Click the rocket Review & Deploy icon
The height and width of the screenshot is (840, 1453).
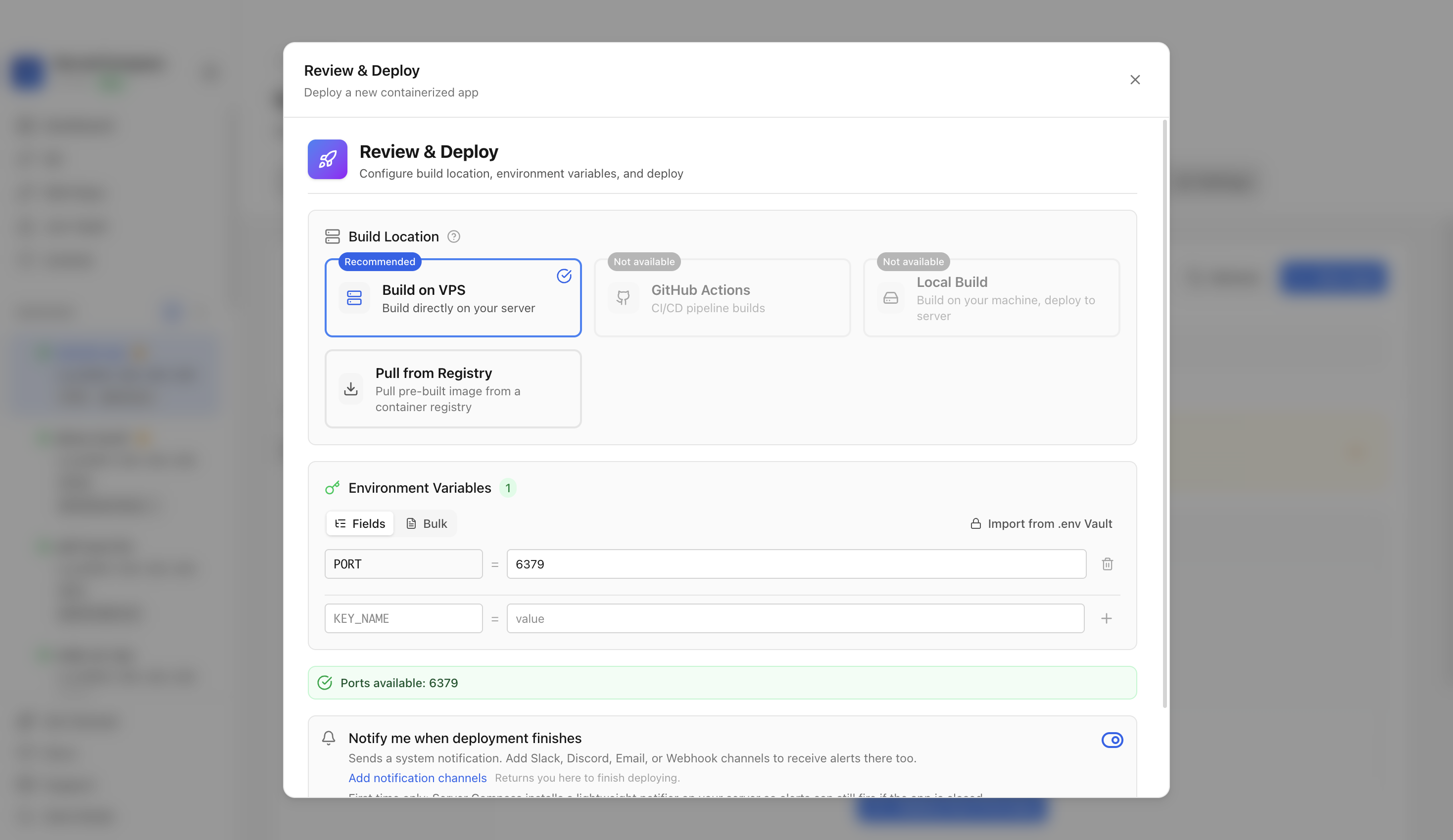pos(328,159)
